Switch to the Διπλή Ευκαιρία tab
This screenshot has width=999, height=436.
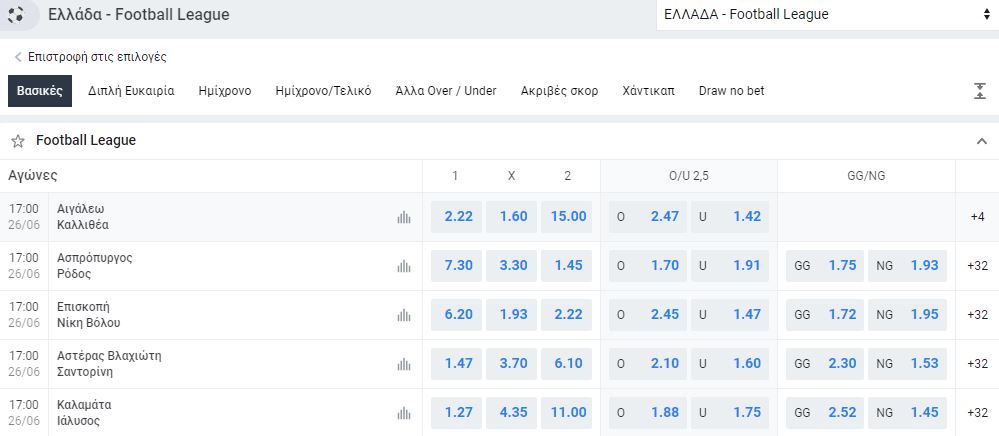coord(131,91)
